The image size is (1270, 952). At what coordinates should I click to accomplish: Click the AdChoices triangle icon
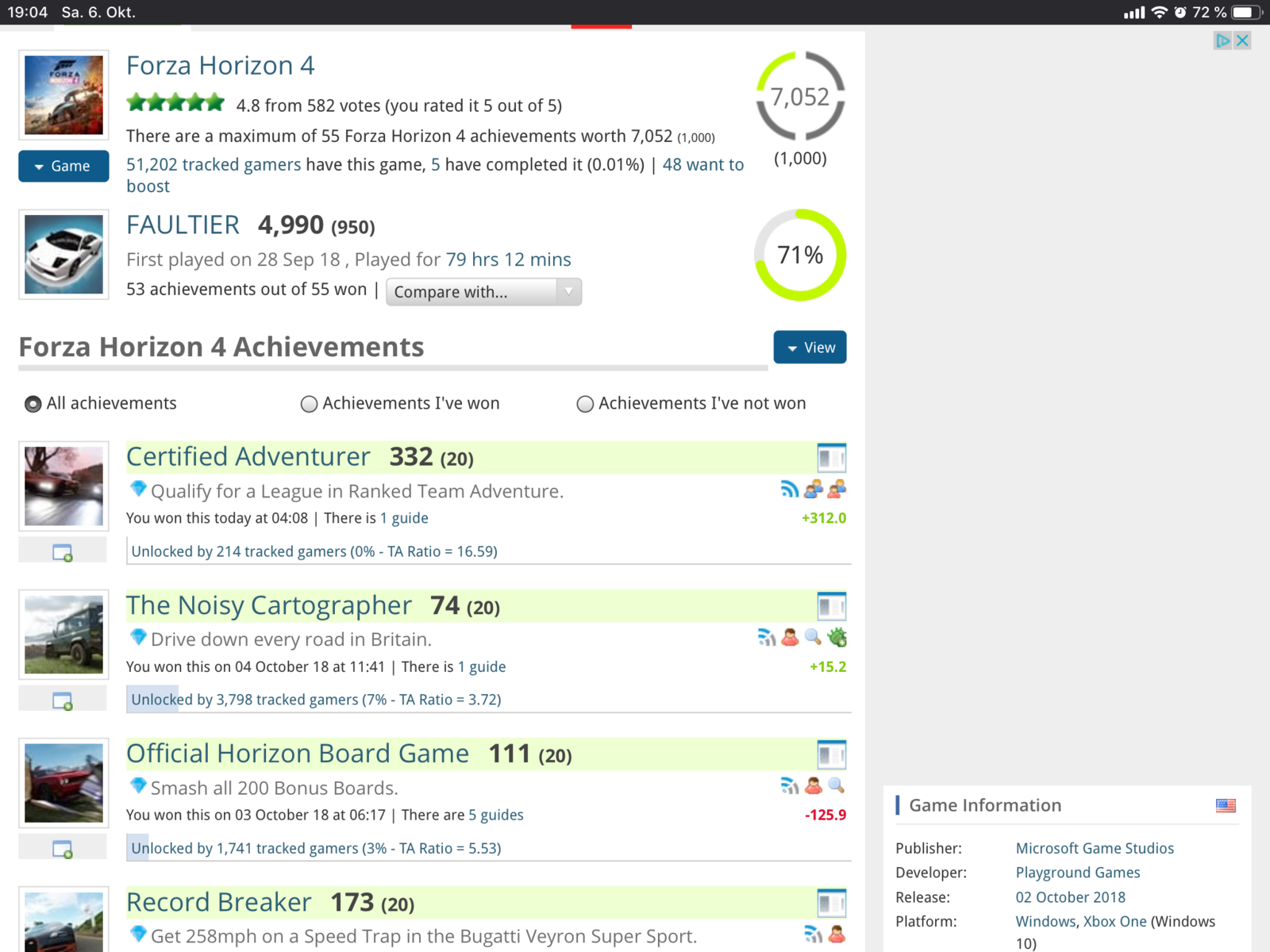(1222, 40)
